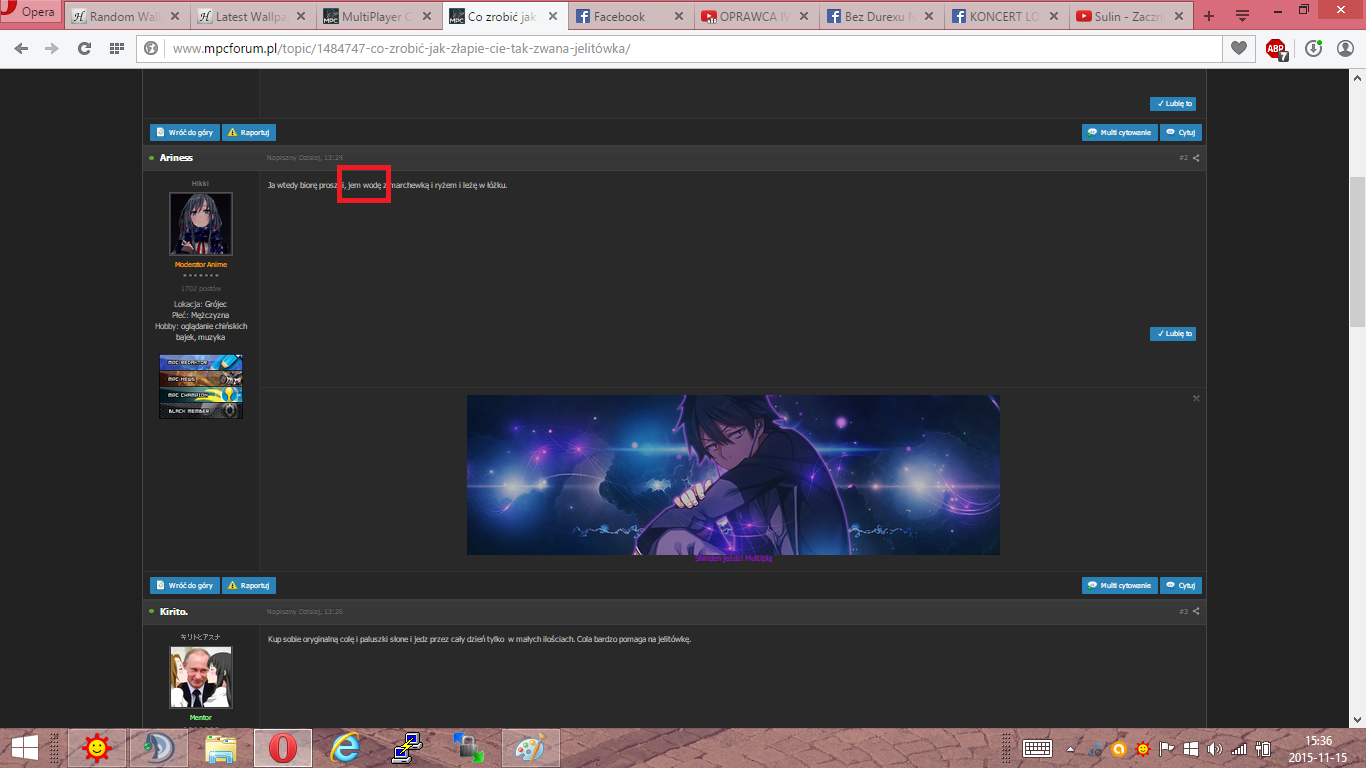Open Kirito's avatar image

click(201, 677)
